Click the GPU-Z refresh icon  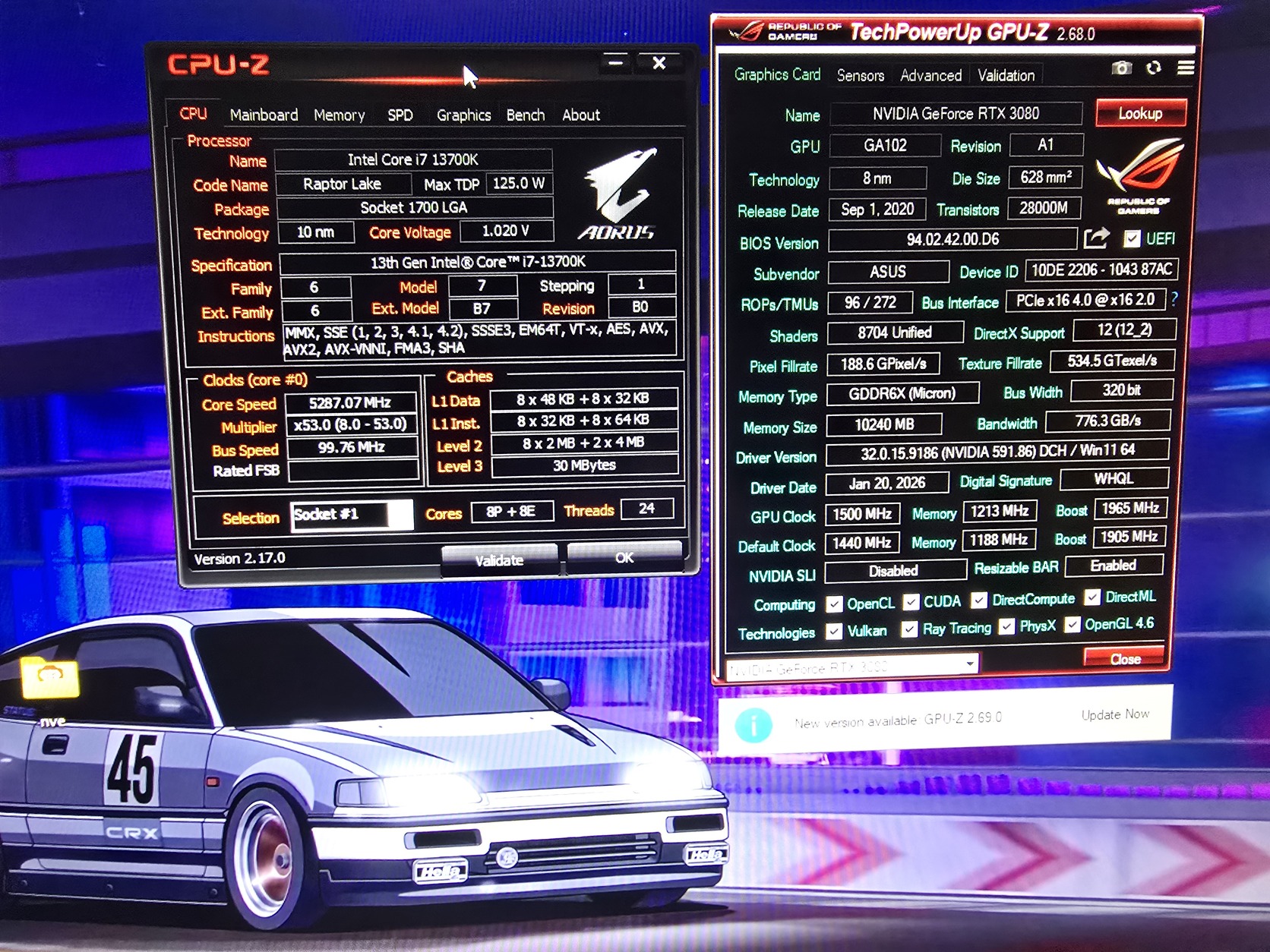(x=1154, y=68)
